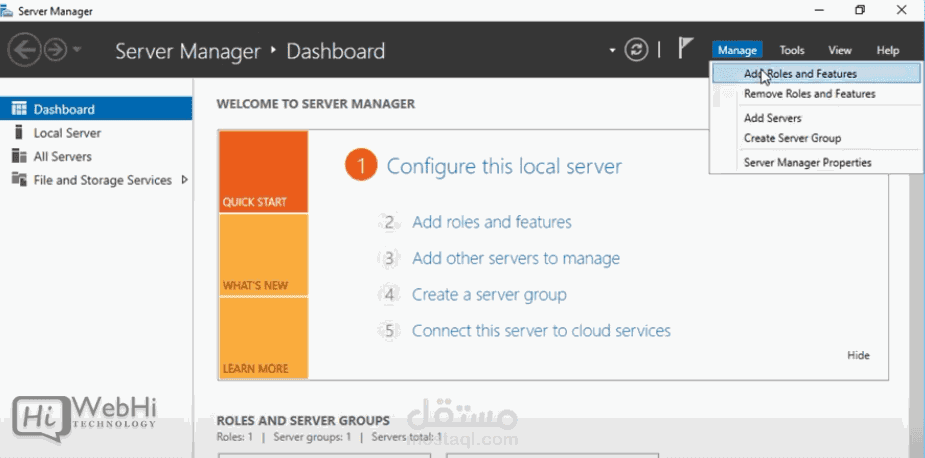Screen dimensions: 925x458
Task: Click Dashboard in the breadcrumb title
Action: tap(336, 51)
